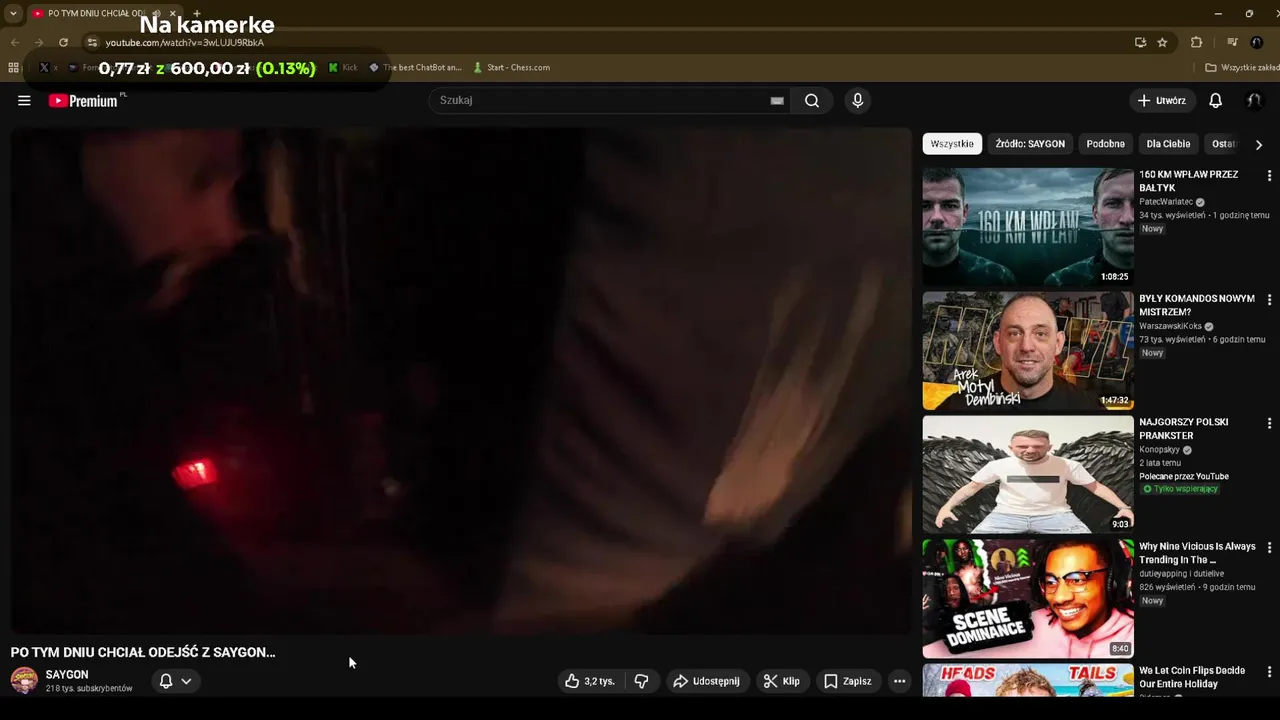The width and height of the screenshot is (1280, 720).
Task: Open Wszystkie zakładki bookmarks folder
Action: [1241, 67]
